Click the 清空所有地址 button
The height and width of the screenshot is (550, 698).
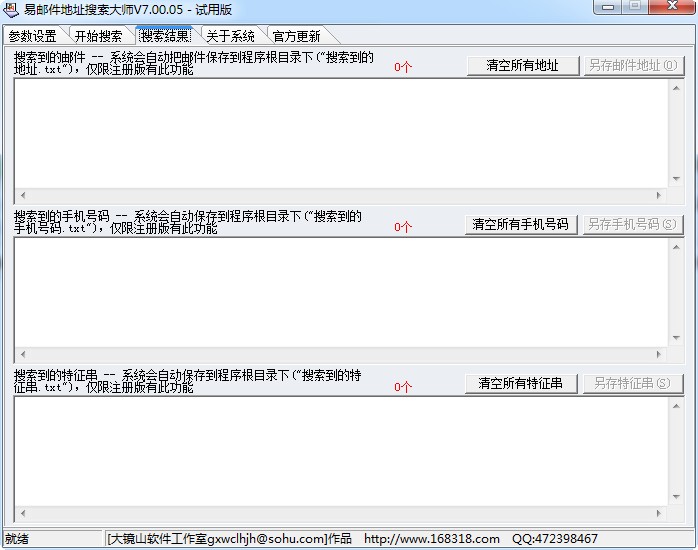pos(523,65)
